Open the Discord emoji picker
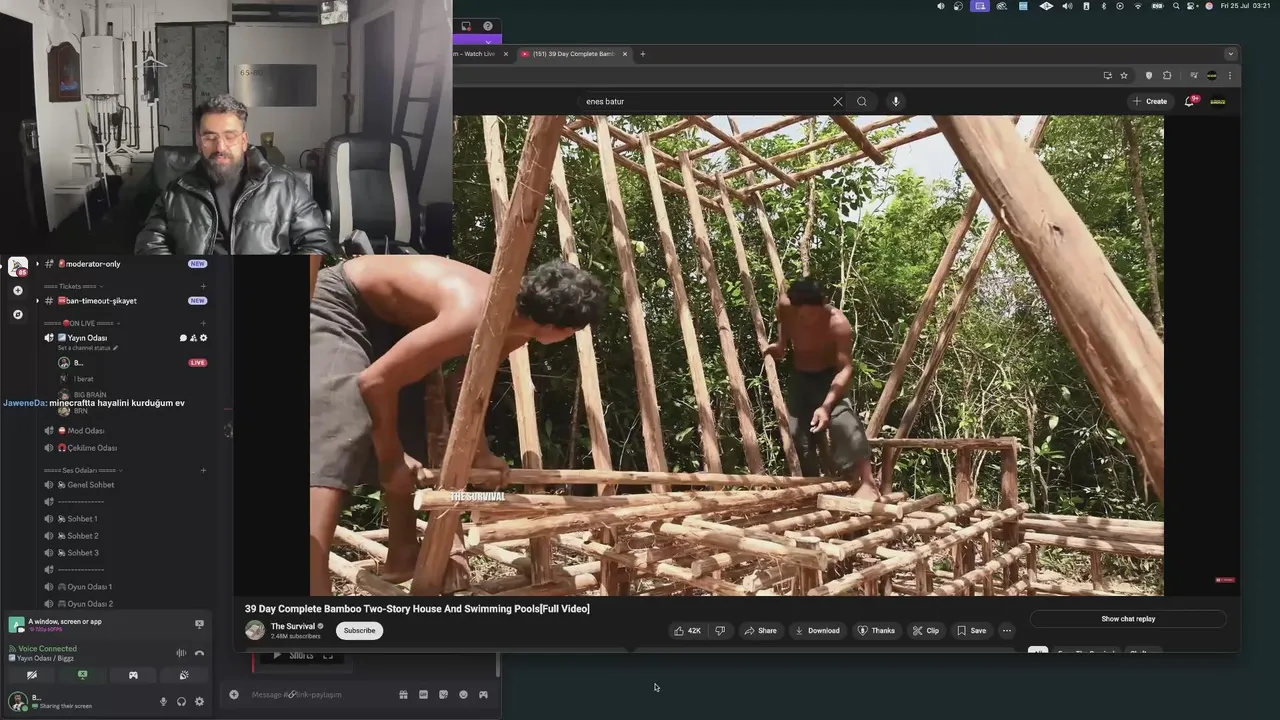Image resolution: width=1280 pixels, height=720 pixels. coord(463,695)
